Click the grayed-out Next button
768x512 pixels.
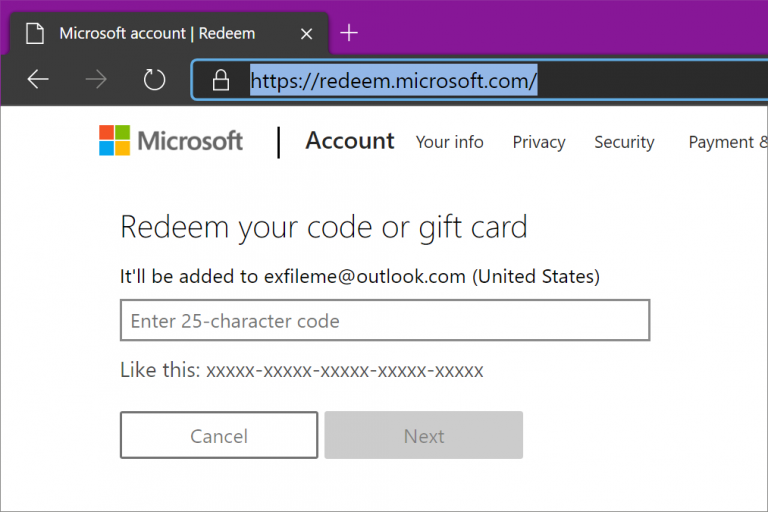[x=424, y=436]
